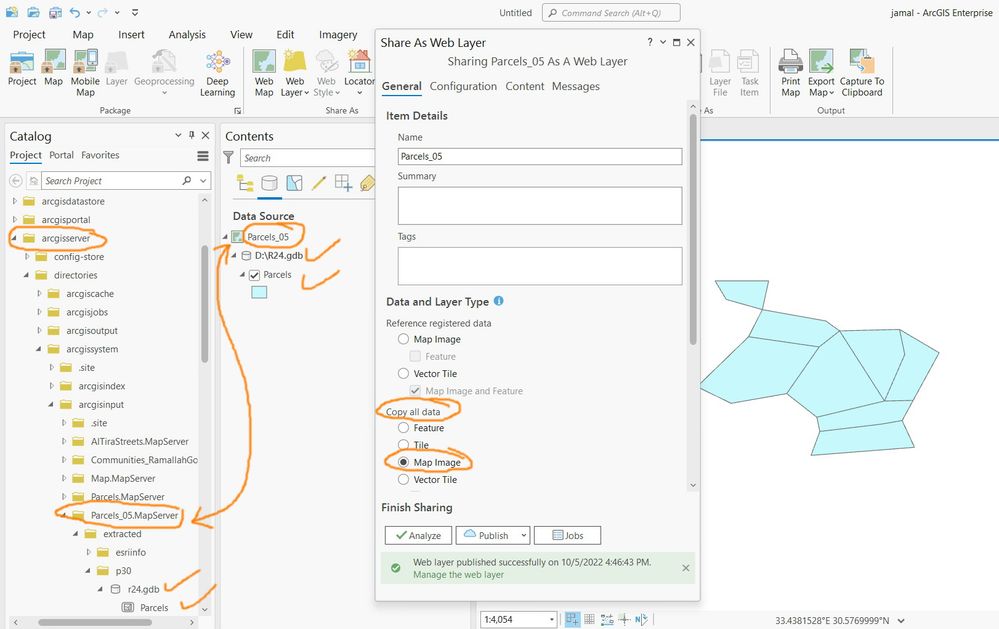Click the Name field containing Parcels_05
This screenshot has width=999, height=629.
[x=540, y=156]
